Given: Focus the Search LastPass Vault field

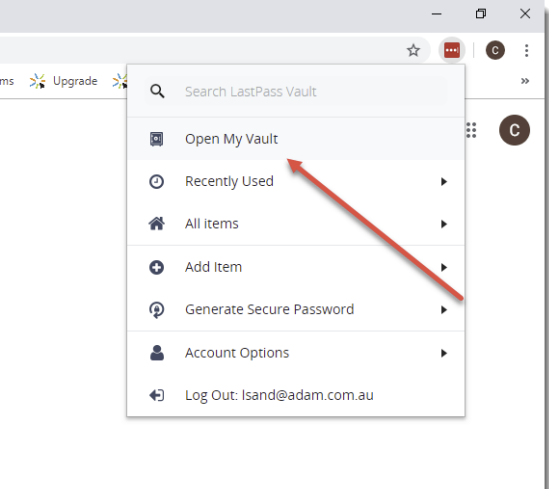Looking at the screenshot, I should [x=296, y=91].
